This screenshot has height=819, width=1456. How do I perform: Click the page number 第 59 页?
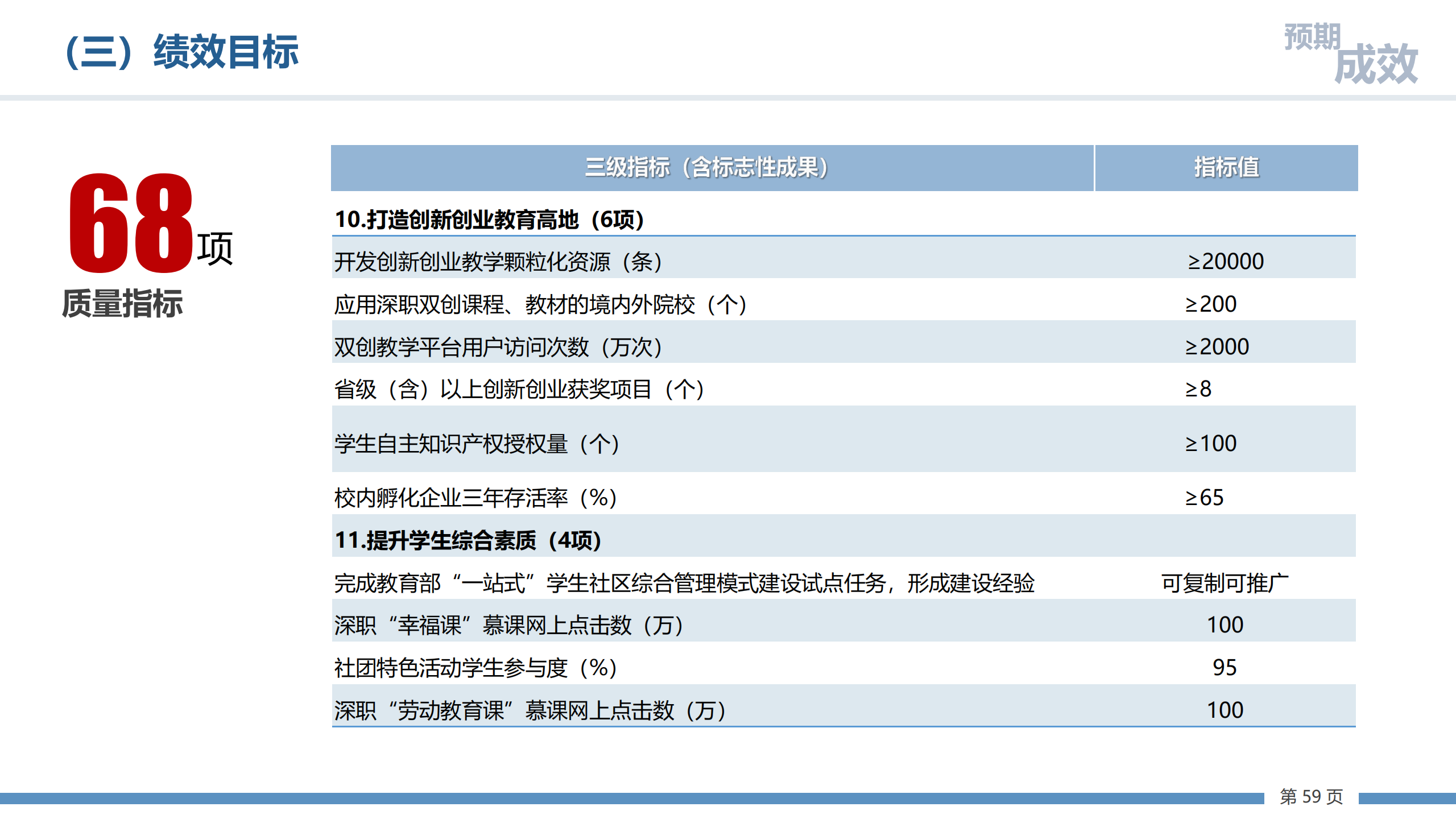1311,796
